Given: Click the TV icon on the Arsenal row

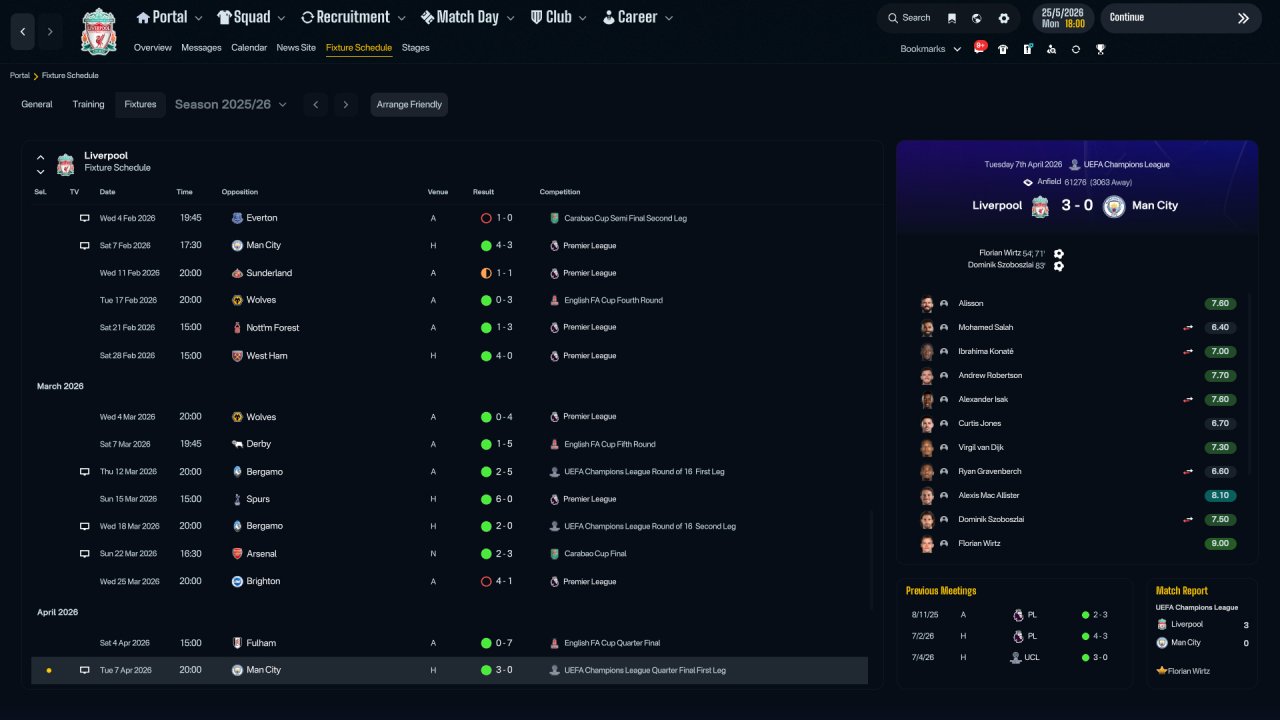Looking at the screenshot, I should click(84, 554).
